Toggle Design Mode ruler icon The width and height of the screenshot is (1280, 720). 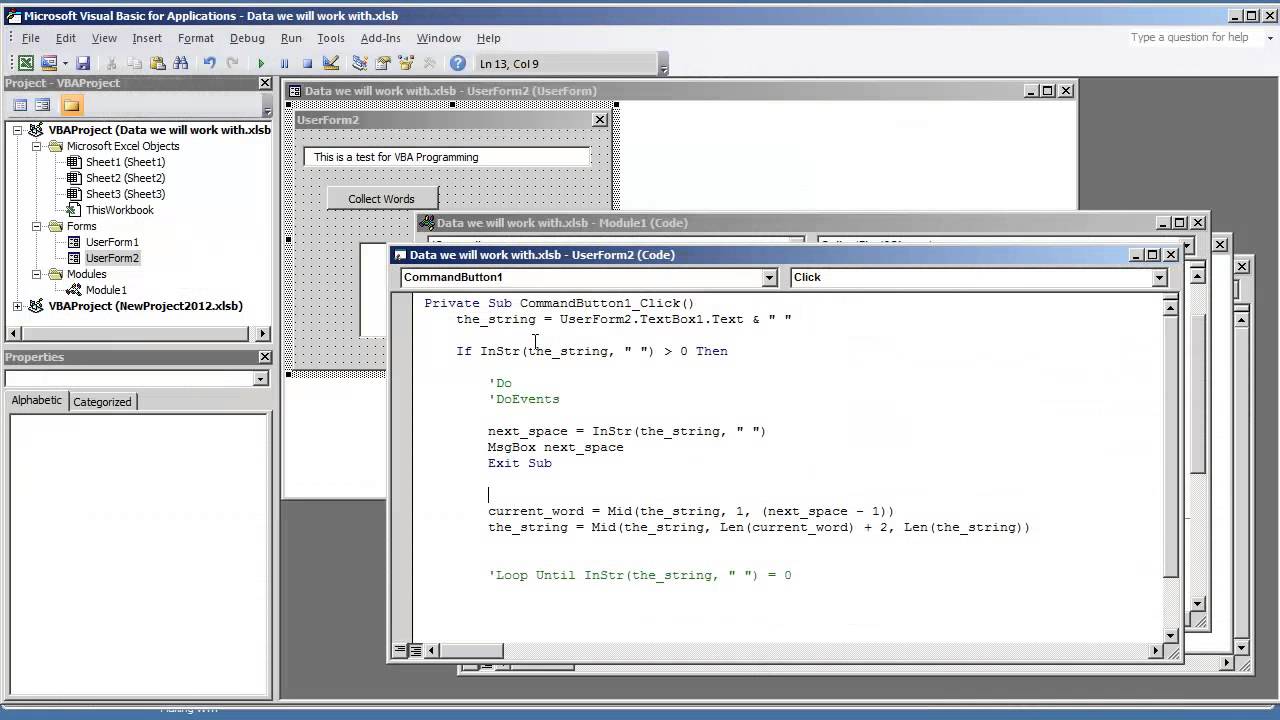pyautogui.click(x=331, y=63)
